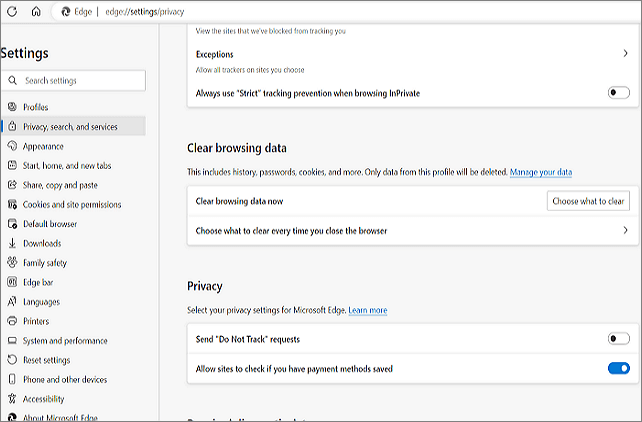The width and height of the screenshot is (642, 422).
Task: Click the Cookies and site permissions icon
Action: 12,204
